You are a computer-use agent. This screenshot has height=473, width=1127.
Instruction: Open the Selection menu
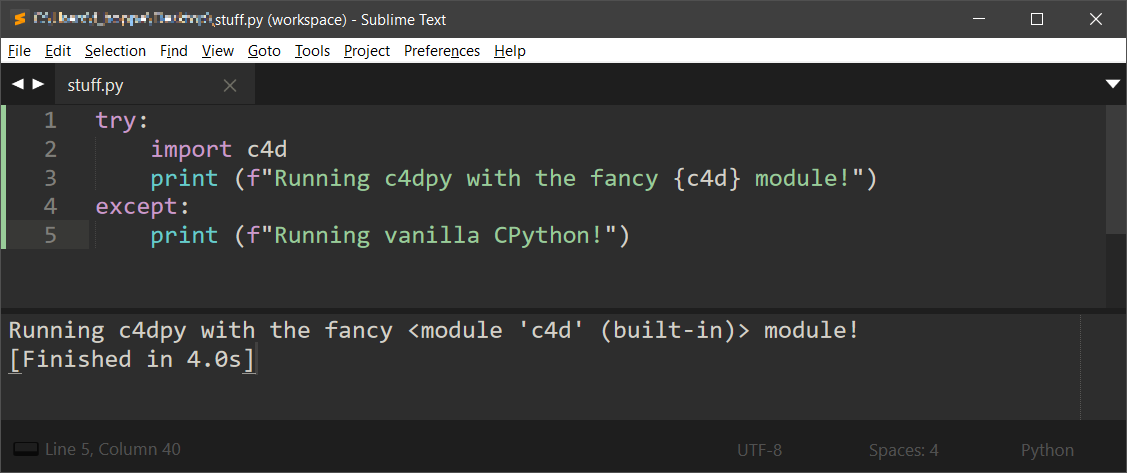tap(115, 51)
